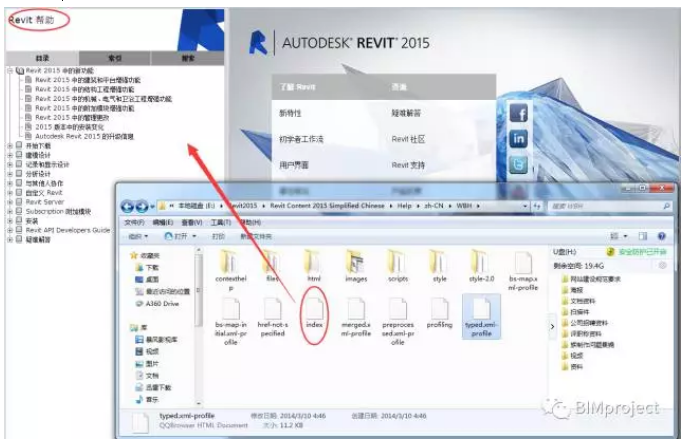Select the merged.xml-profile file
Screen dimensions: 689x445
point(356,317)
